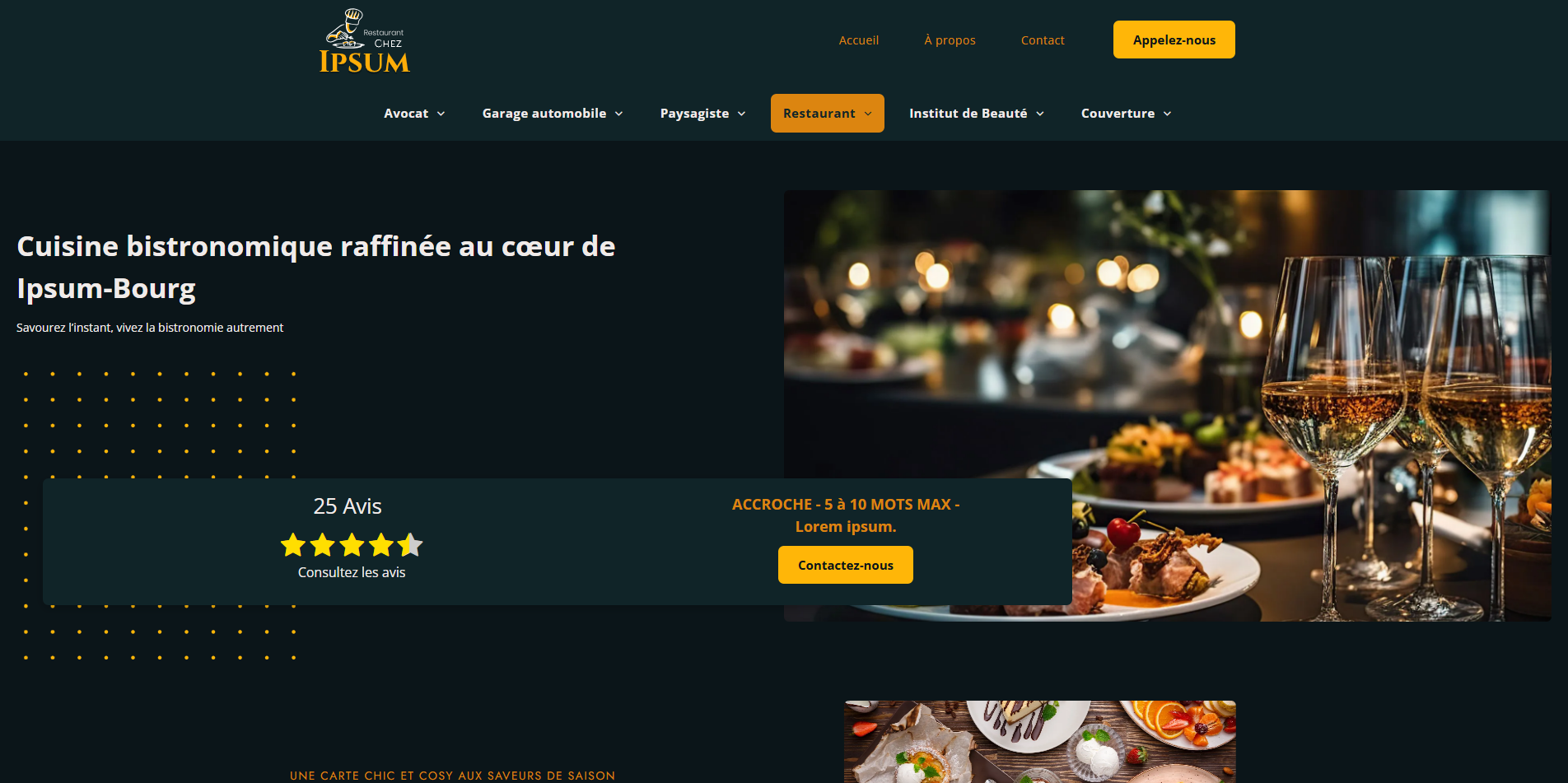
Task: Open the À propos link
Action: [950, 40]
